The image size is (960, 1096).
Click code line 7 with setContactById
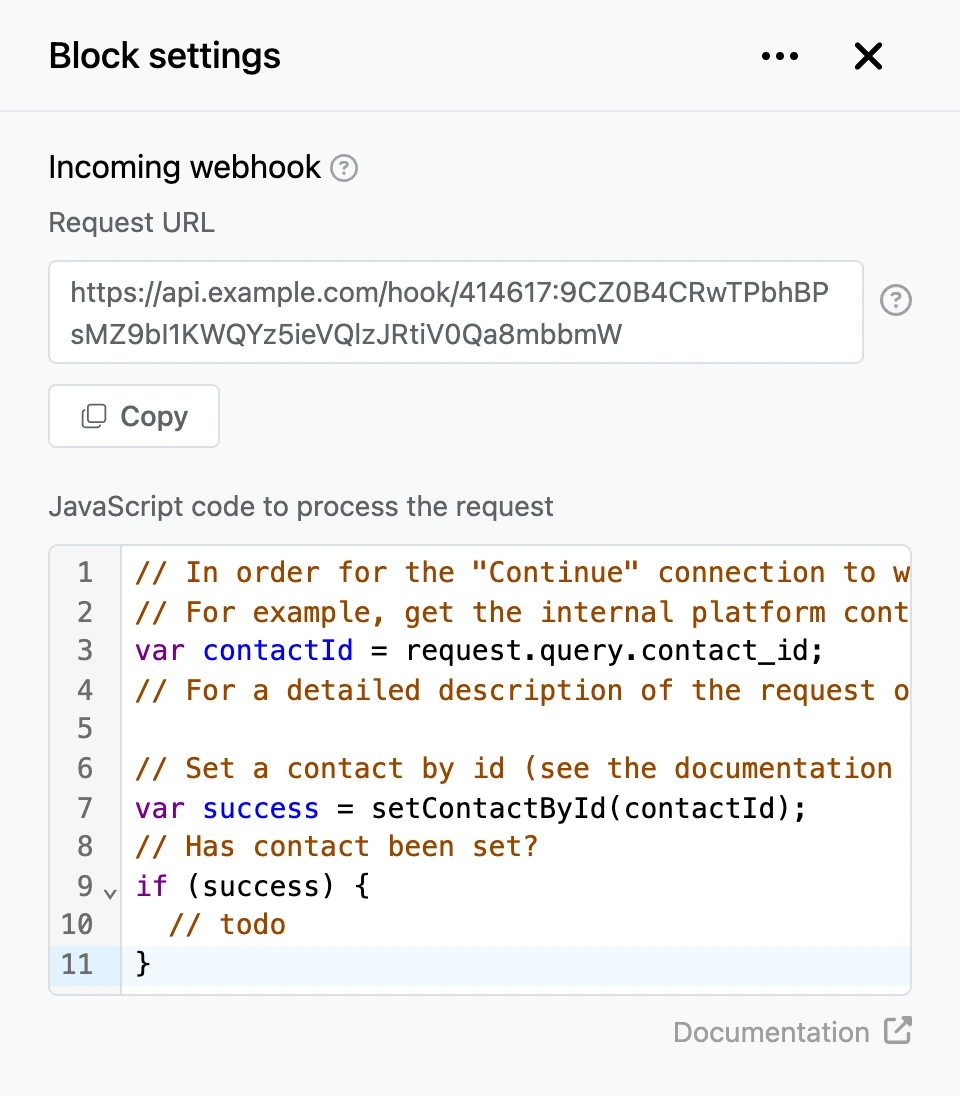click(471, 809)
